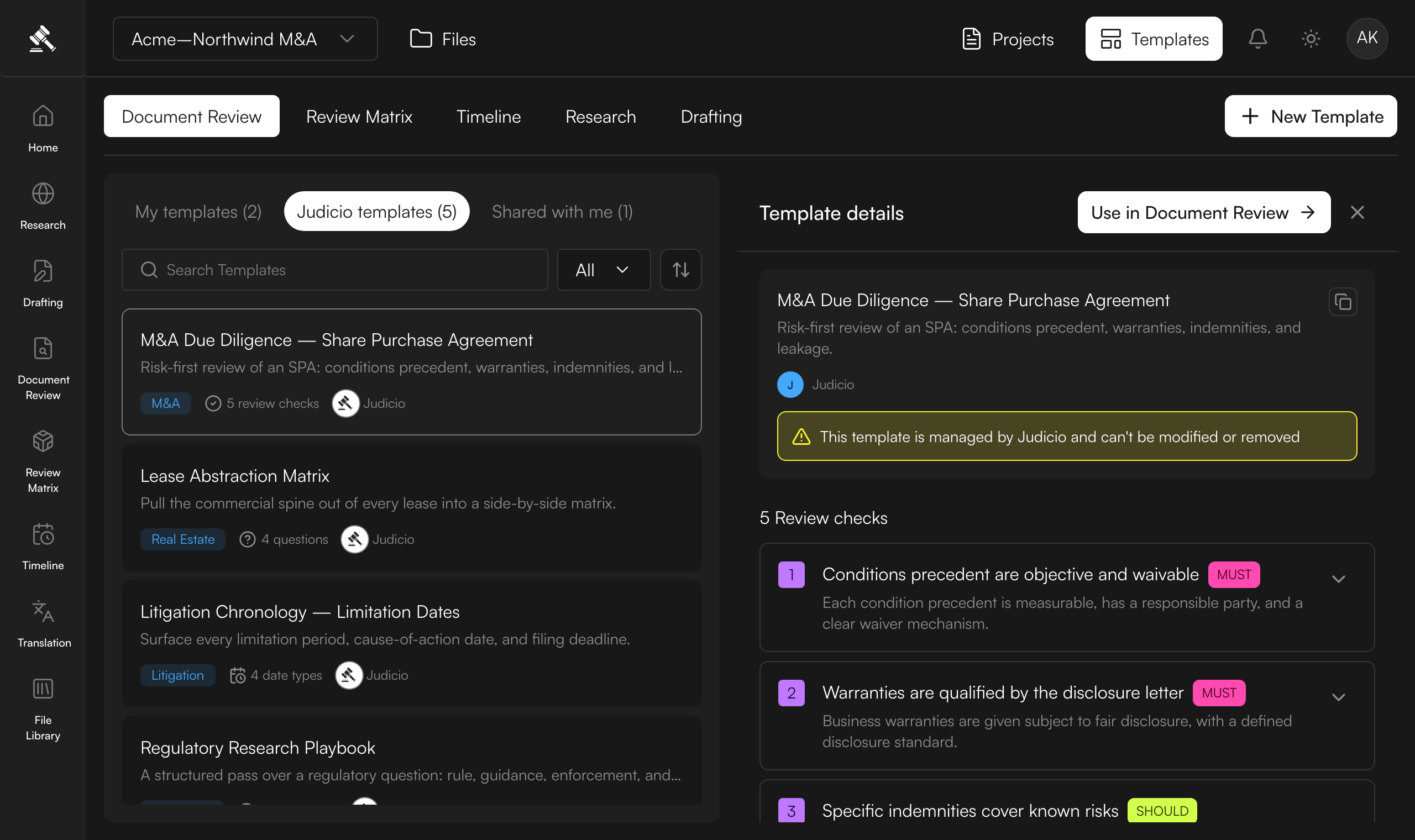
Task: Switch to My templates tab
Action: (x=198, y=211)
